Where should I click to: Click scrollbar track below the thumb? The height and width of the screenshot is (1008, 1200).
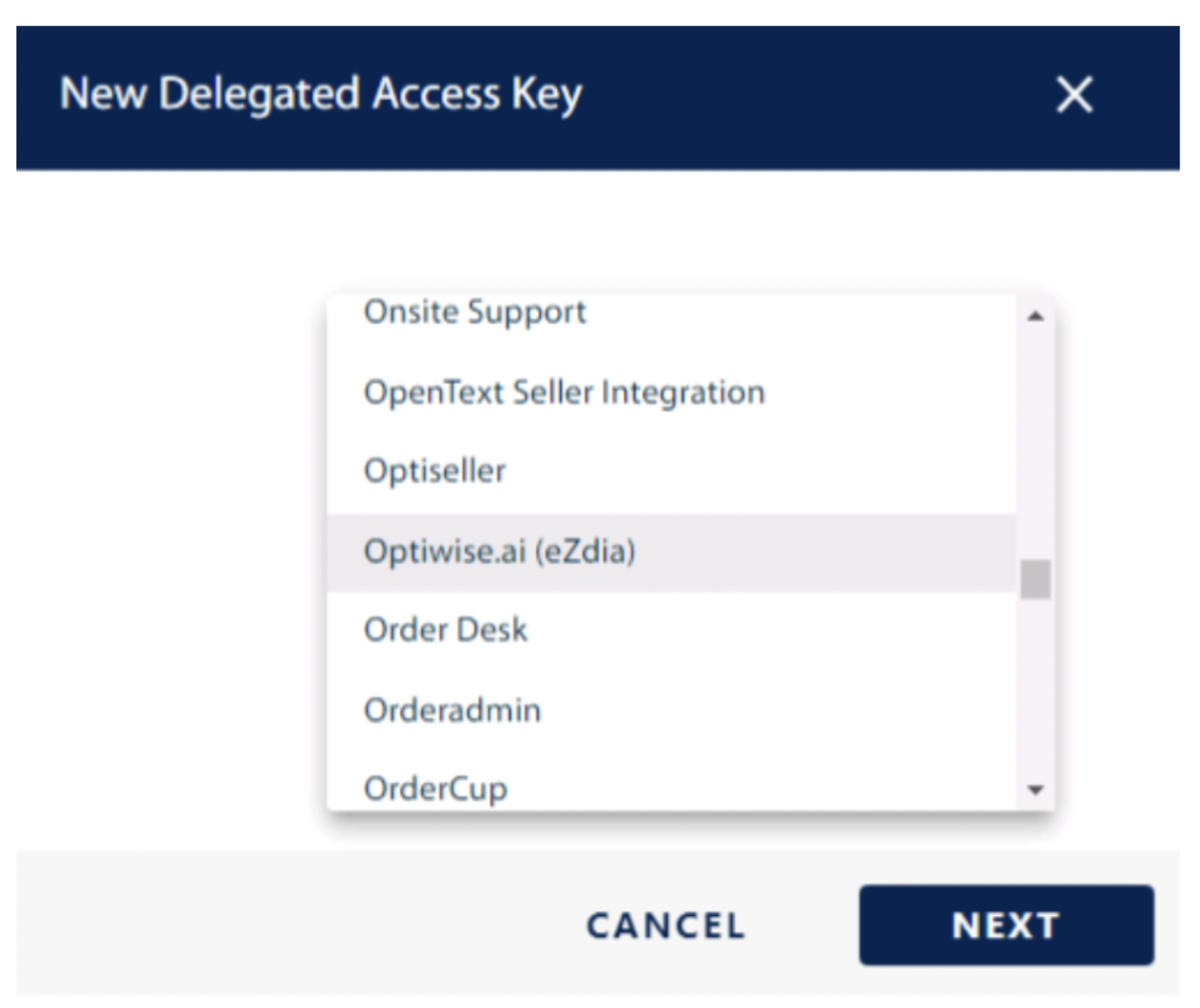click(x=1035, y=688)
